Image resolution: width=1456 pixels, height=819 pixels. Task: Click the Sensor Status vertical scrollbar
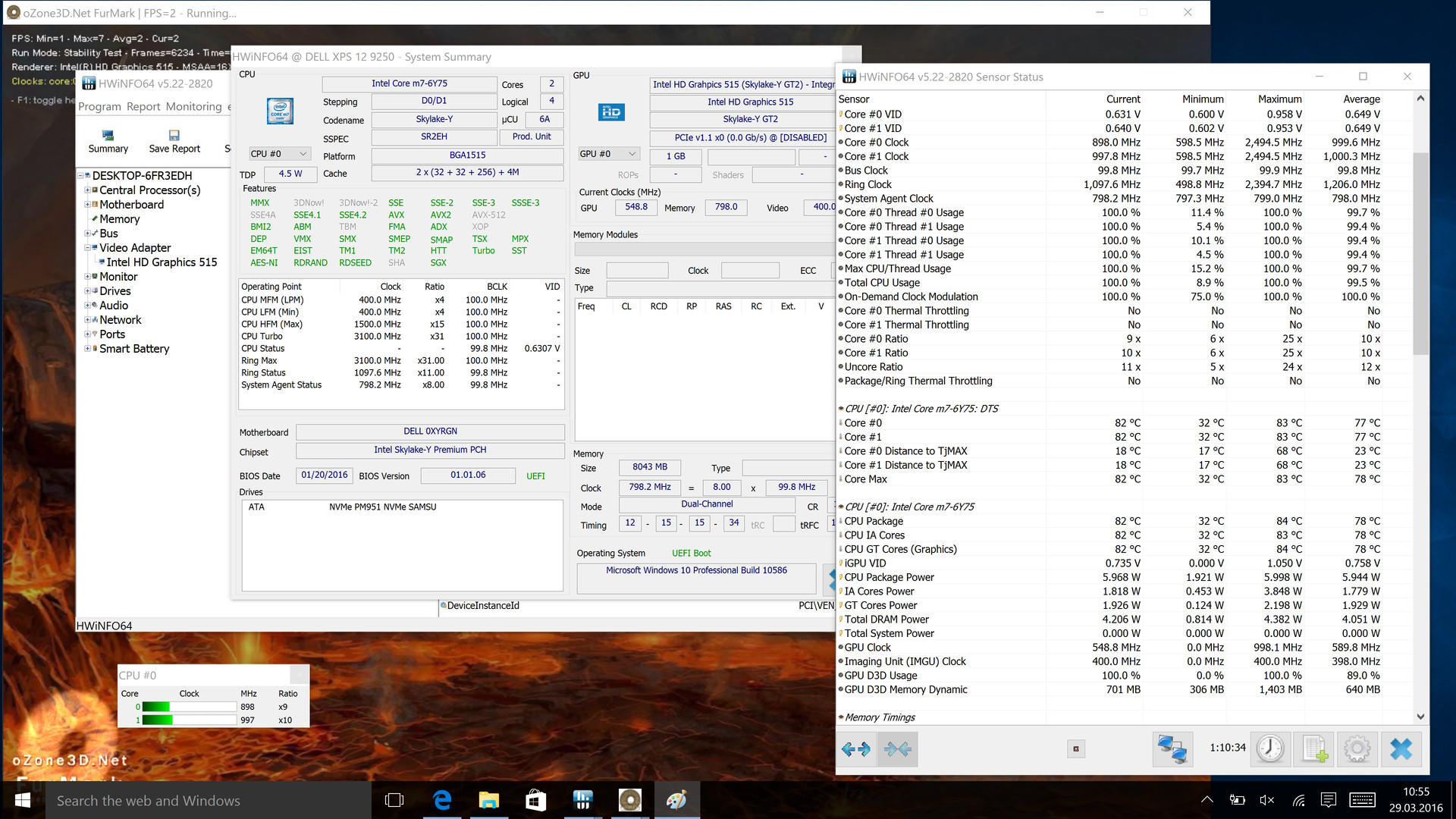pos(1420,254)
